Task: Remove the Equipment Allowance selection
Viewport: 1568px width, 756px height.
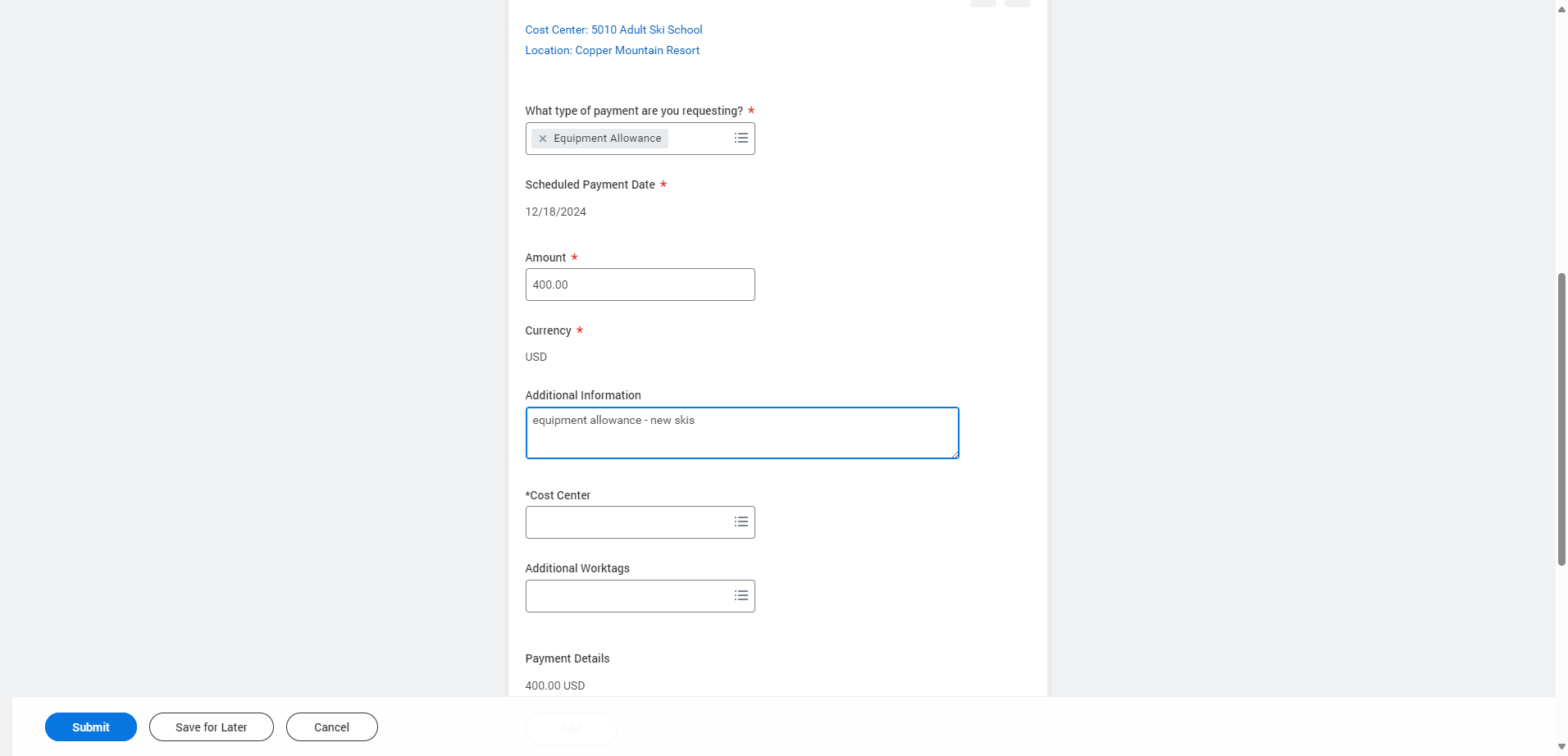Action: [542, 139]
